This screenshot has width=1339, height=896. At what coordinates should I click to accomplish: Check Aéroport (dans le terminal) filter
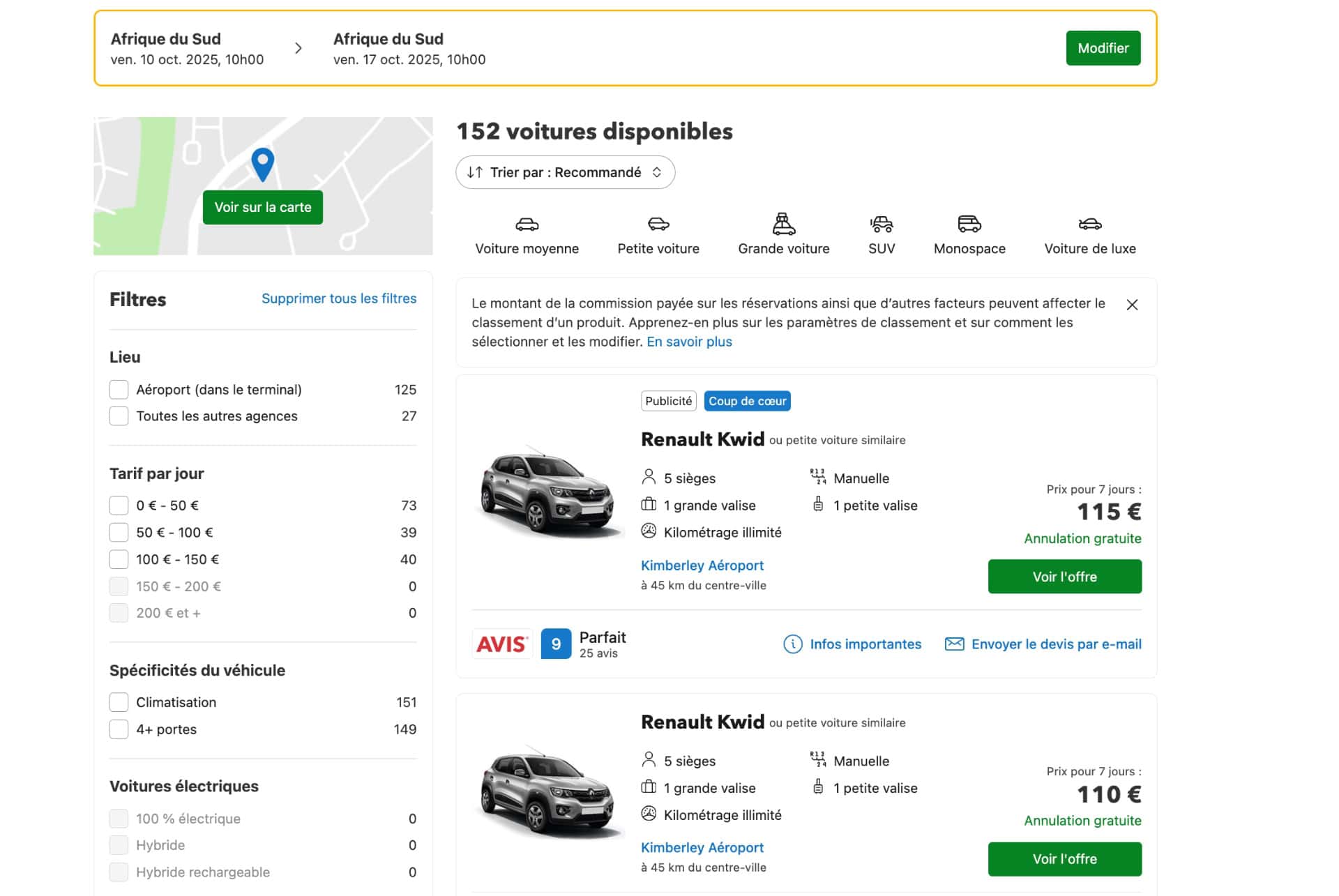coord(119,389)
